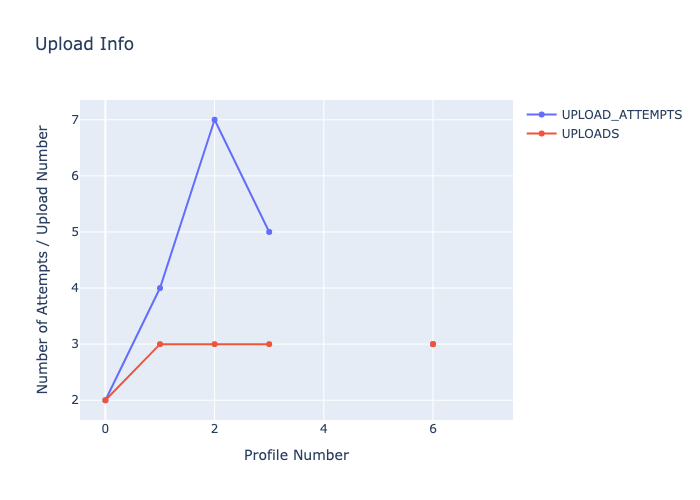Screen dimensions: 700x500
Task: Click the "Upload Info" chart title
Action: pyautogui.click(x=84, y=44)
